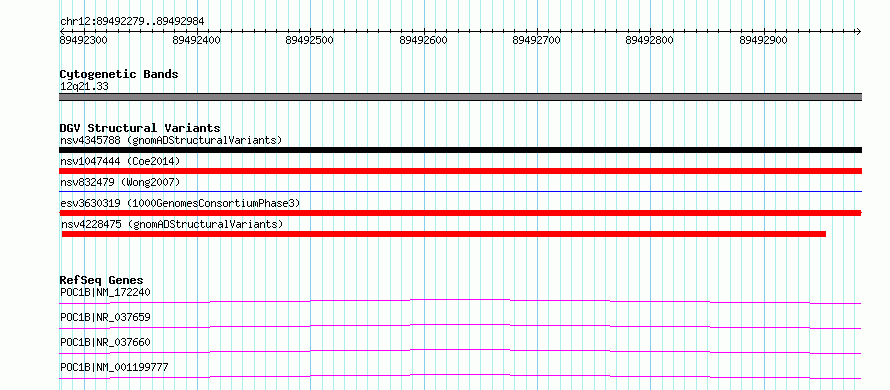This screenshot has height=390, width=890.
Task: Click the 89492400 ruler position label
Action: (196, 40)
